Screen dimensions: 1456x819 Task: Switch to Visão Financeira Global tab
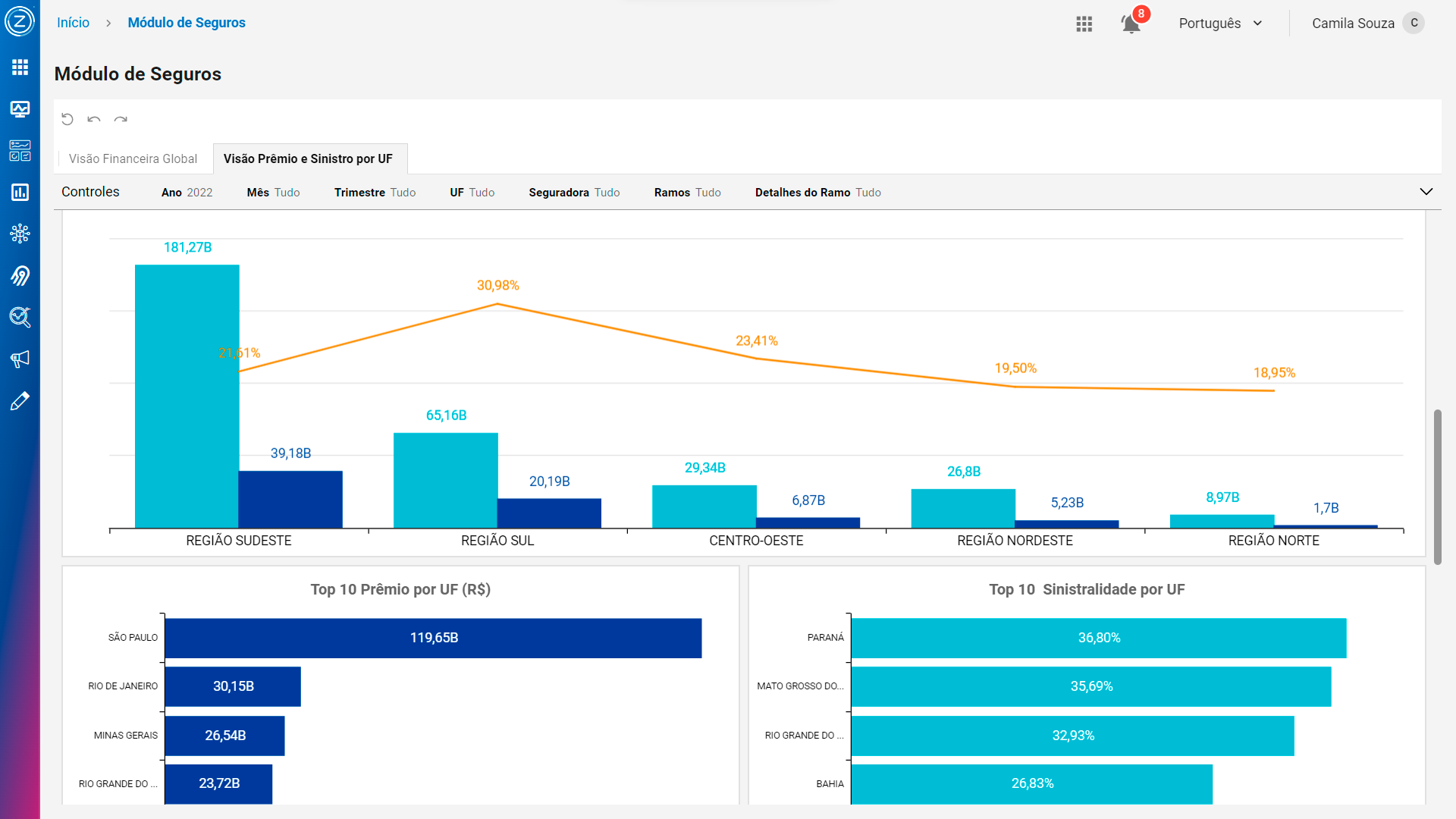click(x=133, y=158)
